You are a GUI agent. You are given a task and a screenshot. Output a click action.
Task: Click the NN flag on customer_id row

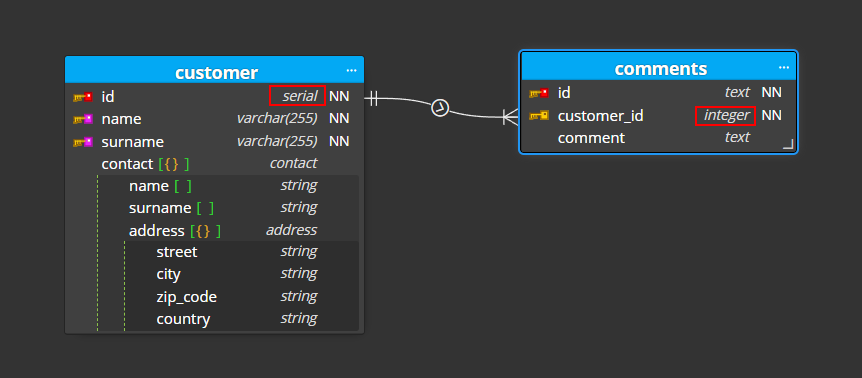point(771,115)
